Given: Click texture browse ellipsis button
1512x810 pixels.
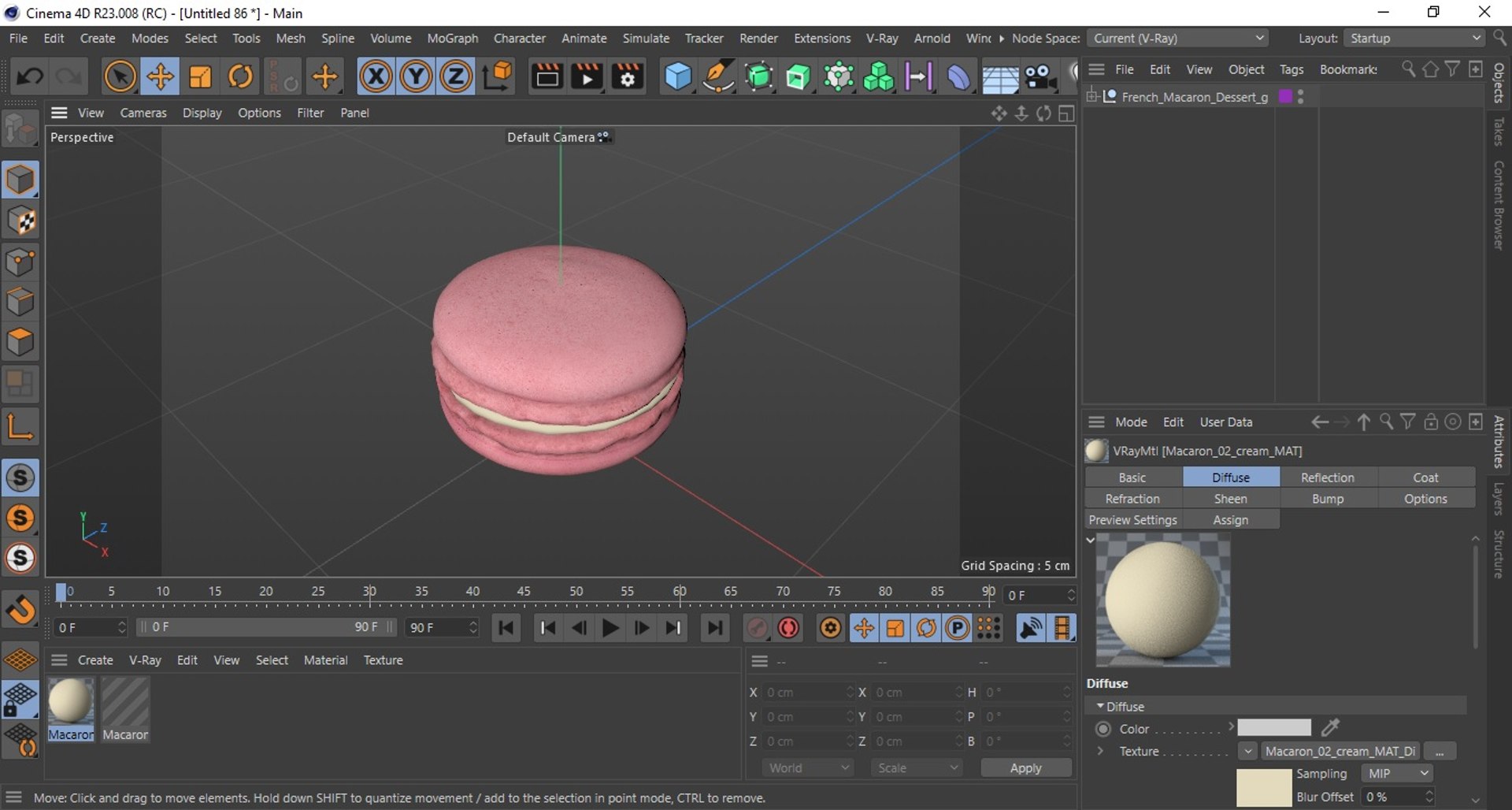Looking at the screenshot, I should 1440,752.
